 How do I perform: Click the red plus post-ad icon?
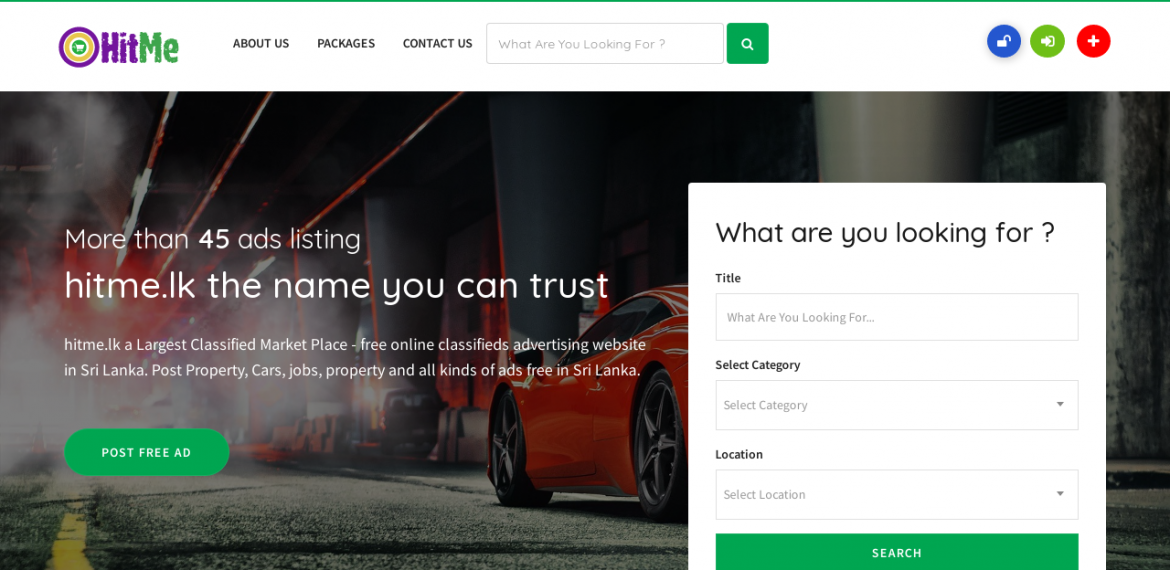point(1093,41)
